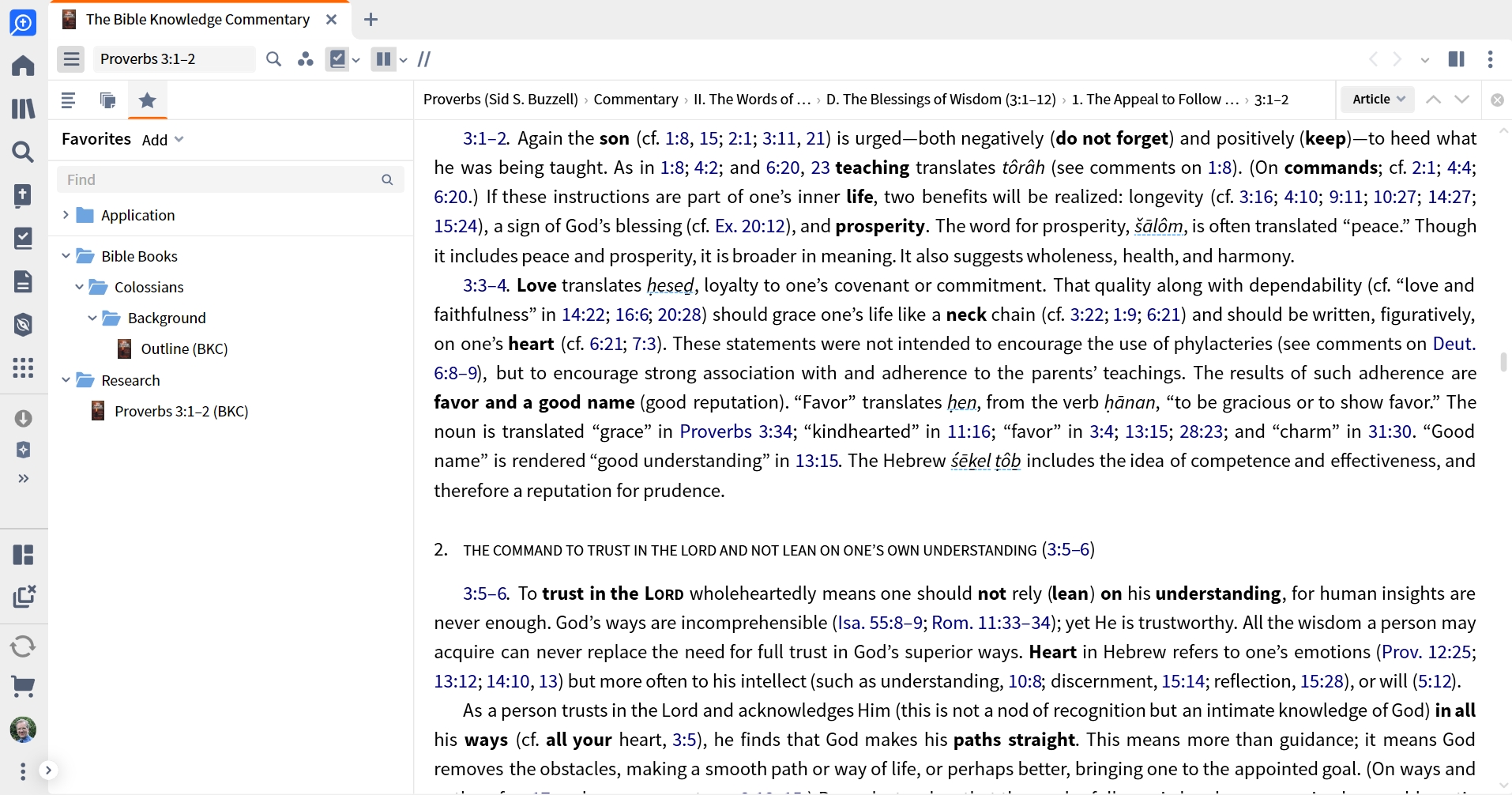
Task: Show the table of contents pane icon
Action: (68, 100)
